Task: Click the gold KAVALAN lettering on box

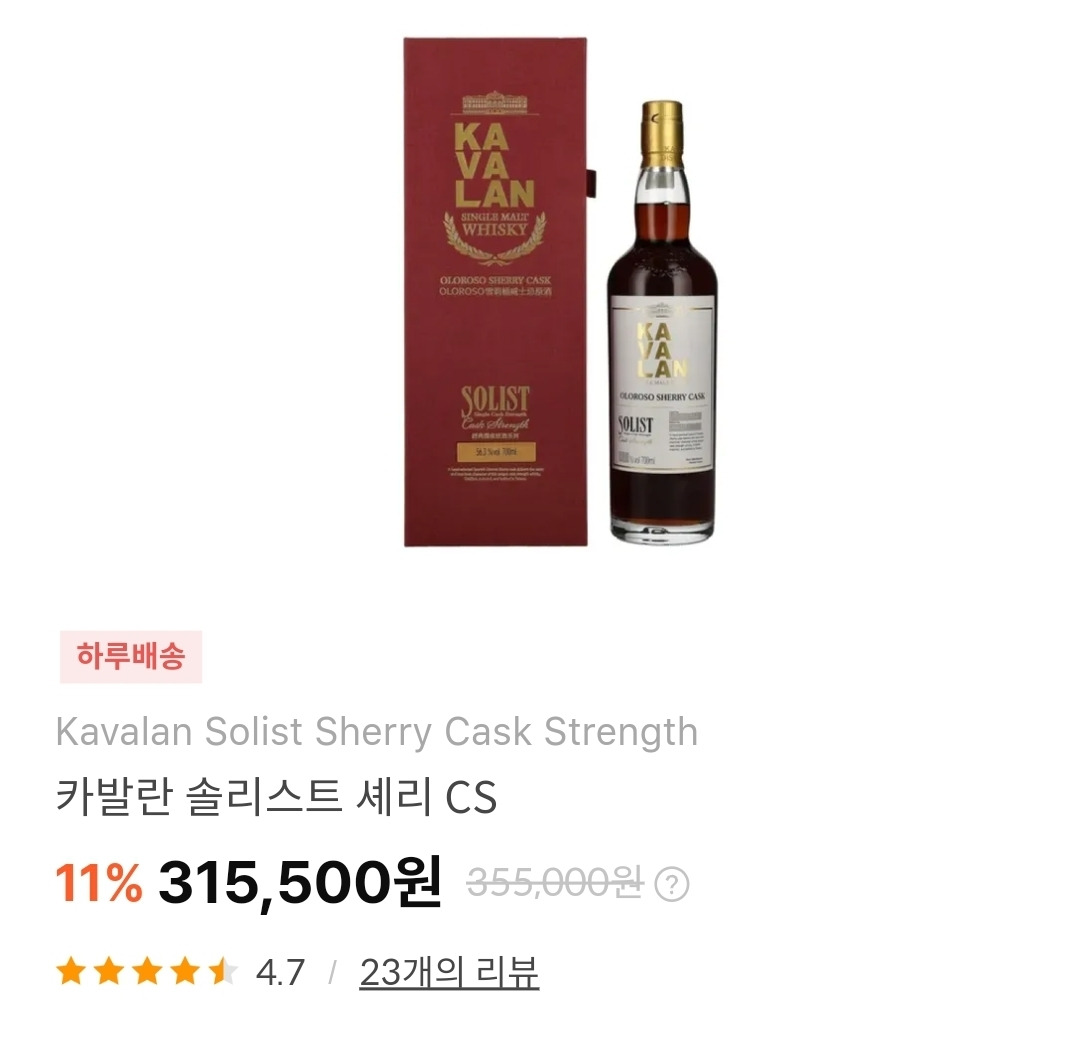Action: click(x=495, y=165)
